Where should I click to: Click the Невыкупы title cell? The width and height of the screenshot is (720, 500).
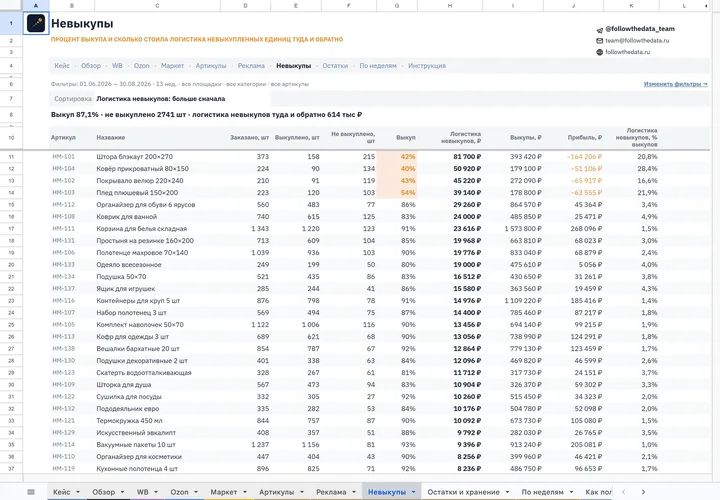(x=82, y=23)
